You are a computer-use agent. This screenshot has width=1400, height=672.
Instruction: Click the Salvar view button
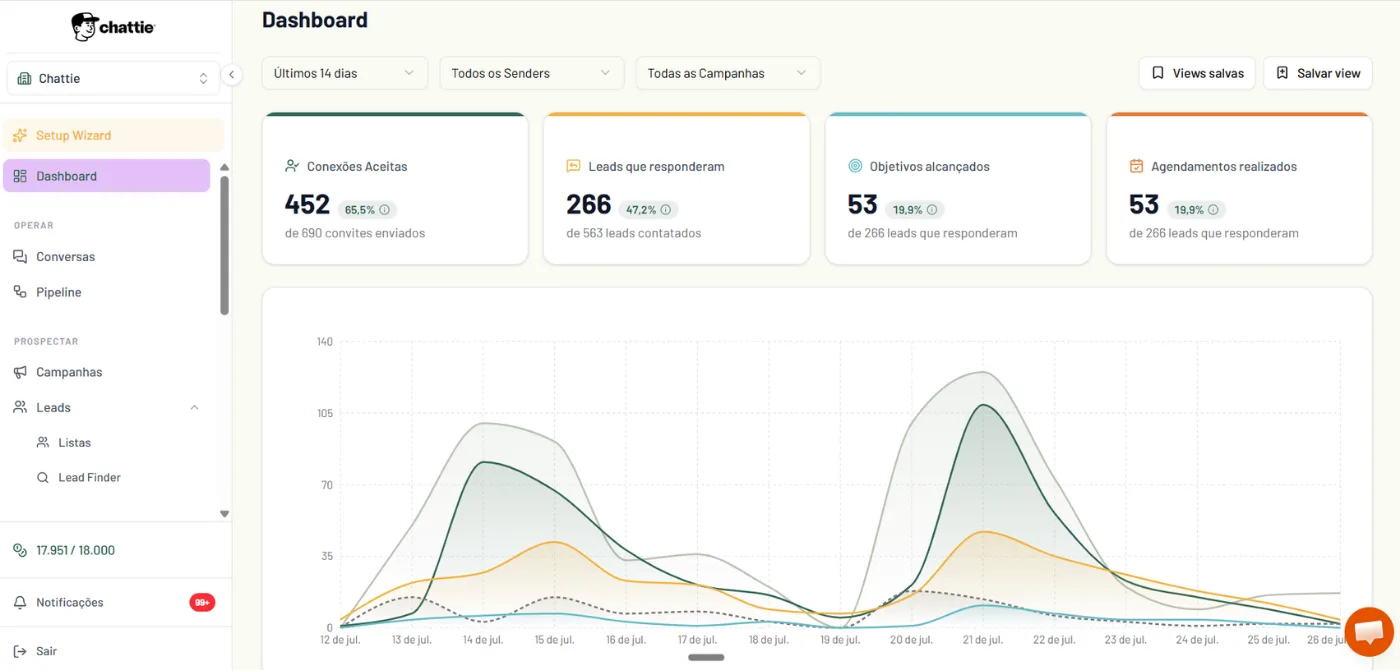pyautogui.click(x=1318, y=73)
